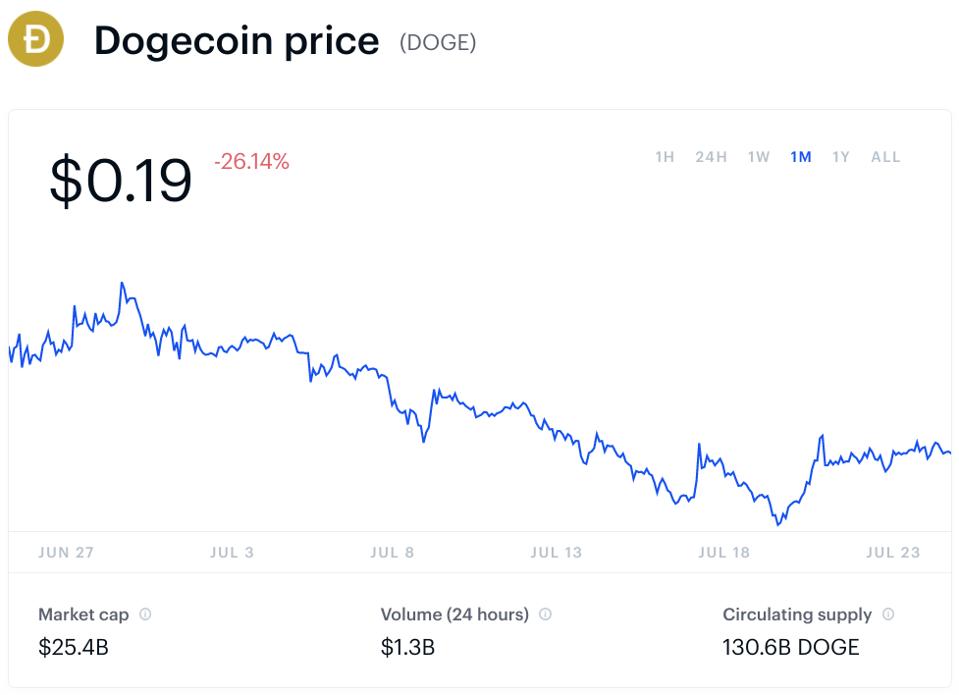This screenshot has height=695, width=959.
Task: Show the 1W price chart
Action: tap(758, 157)
